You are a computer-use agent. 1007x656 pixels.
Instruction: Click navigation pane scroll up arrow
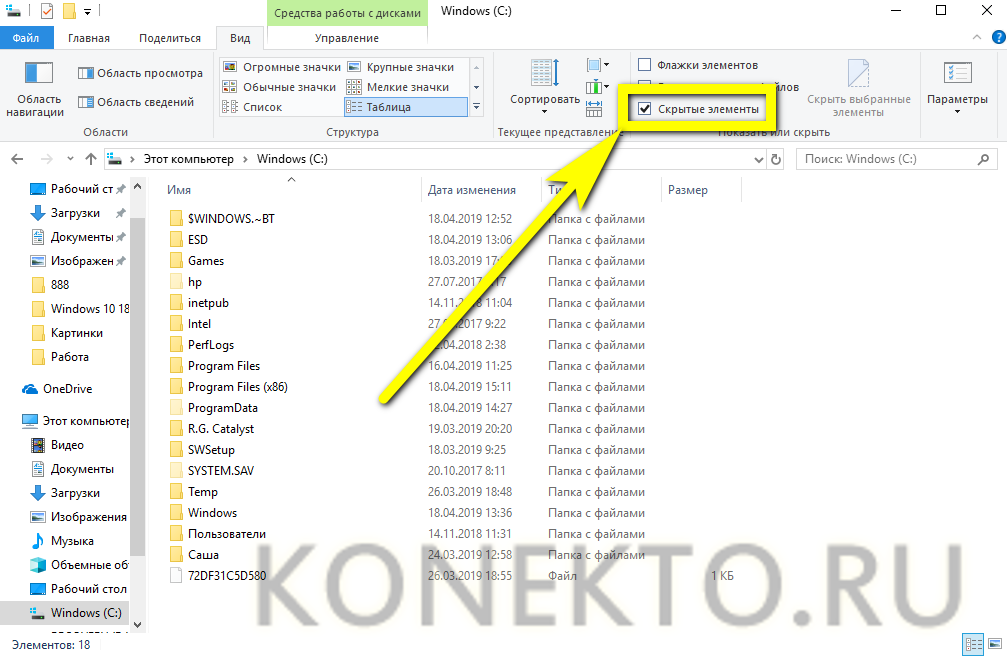click(137, 187)
